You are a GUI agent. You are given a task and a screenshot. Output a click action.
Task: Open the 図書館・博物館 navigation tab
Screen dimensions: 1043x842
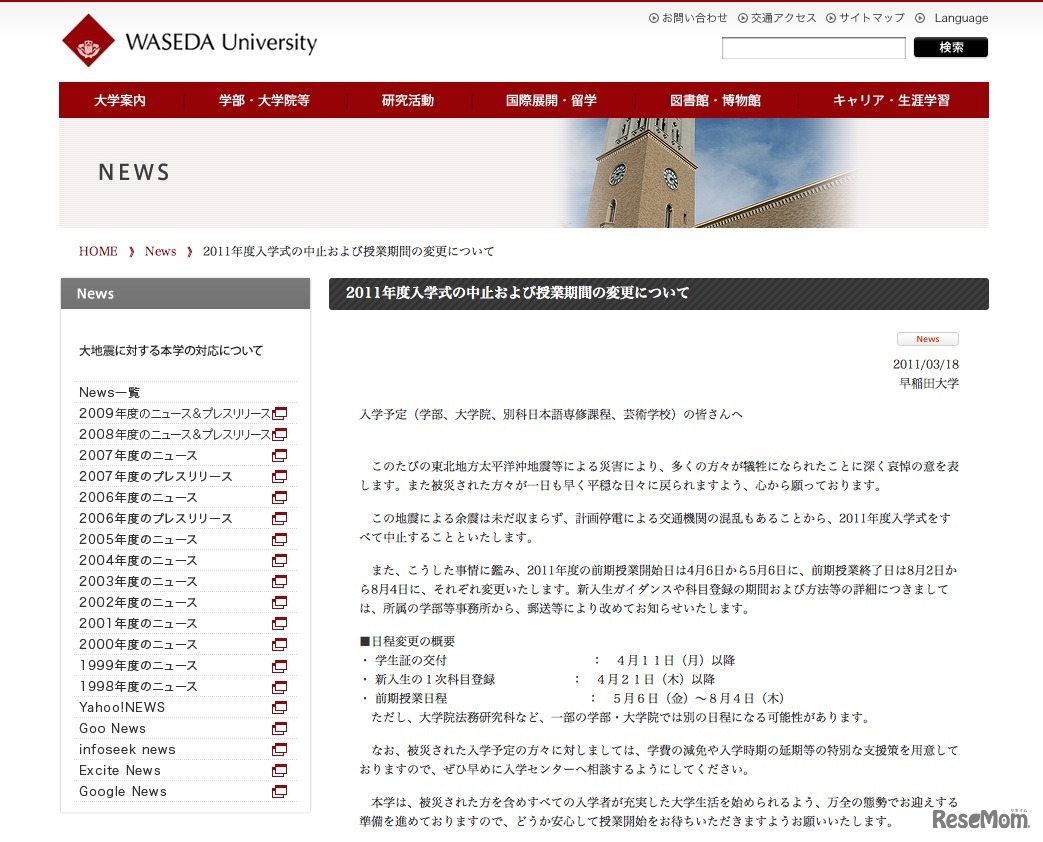click(714, 99)
